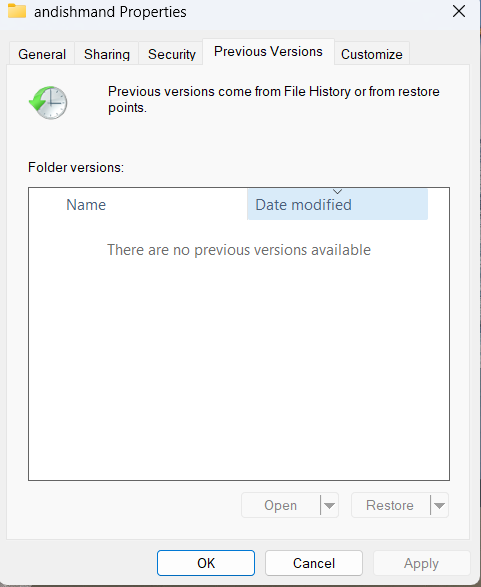Dismiss dialog with Cancel button
Viewport: 481px width, 587px height.
314,563
